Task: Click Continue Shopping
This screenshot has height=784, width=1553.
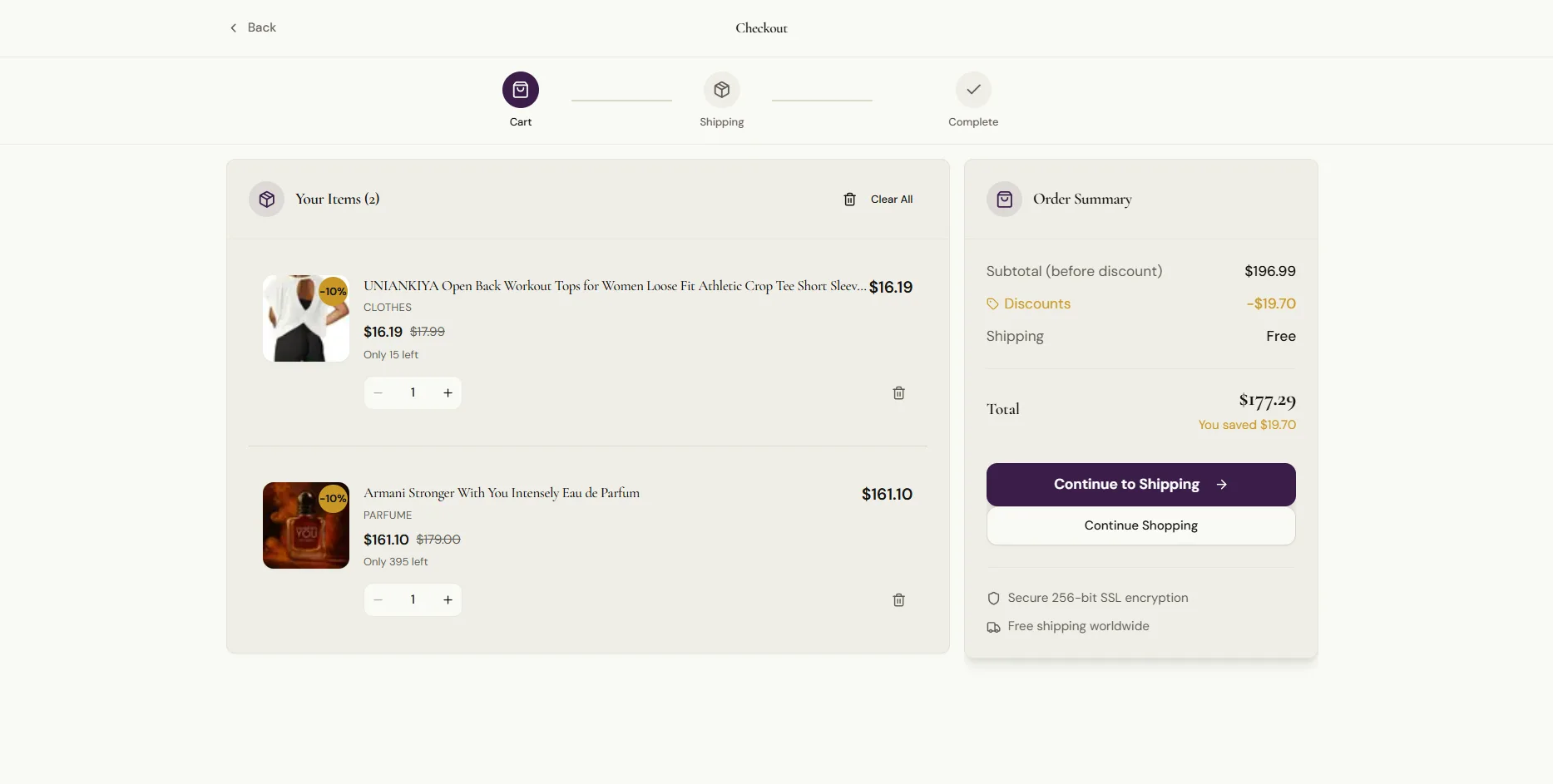Action: point(1140,525)
